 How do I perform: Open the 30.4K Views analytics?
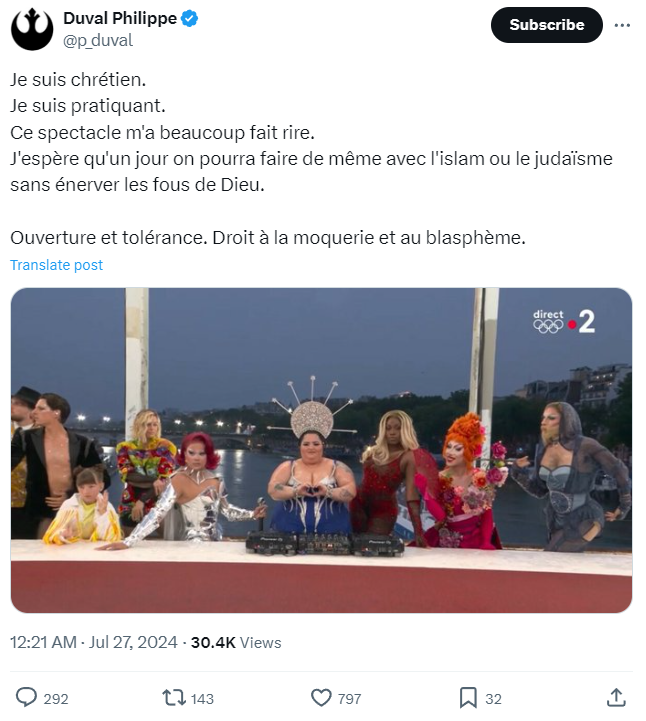(x=237, y=642)
